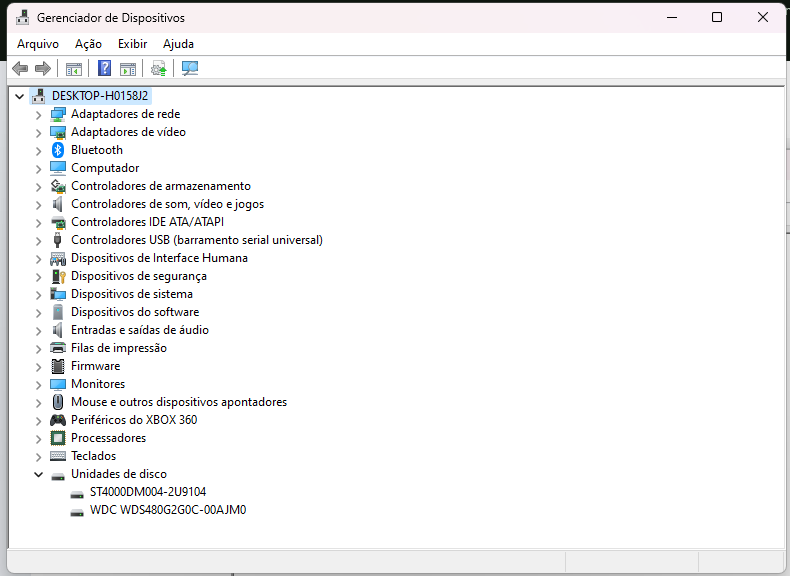Select the Controladores IDE ATA/ATAPI label
Viewport: 790px width, 576px height.
(x=147, y=222)
